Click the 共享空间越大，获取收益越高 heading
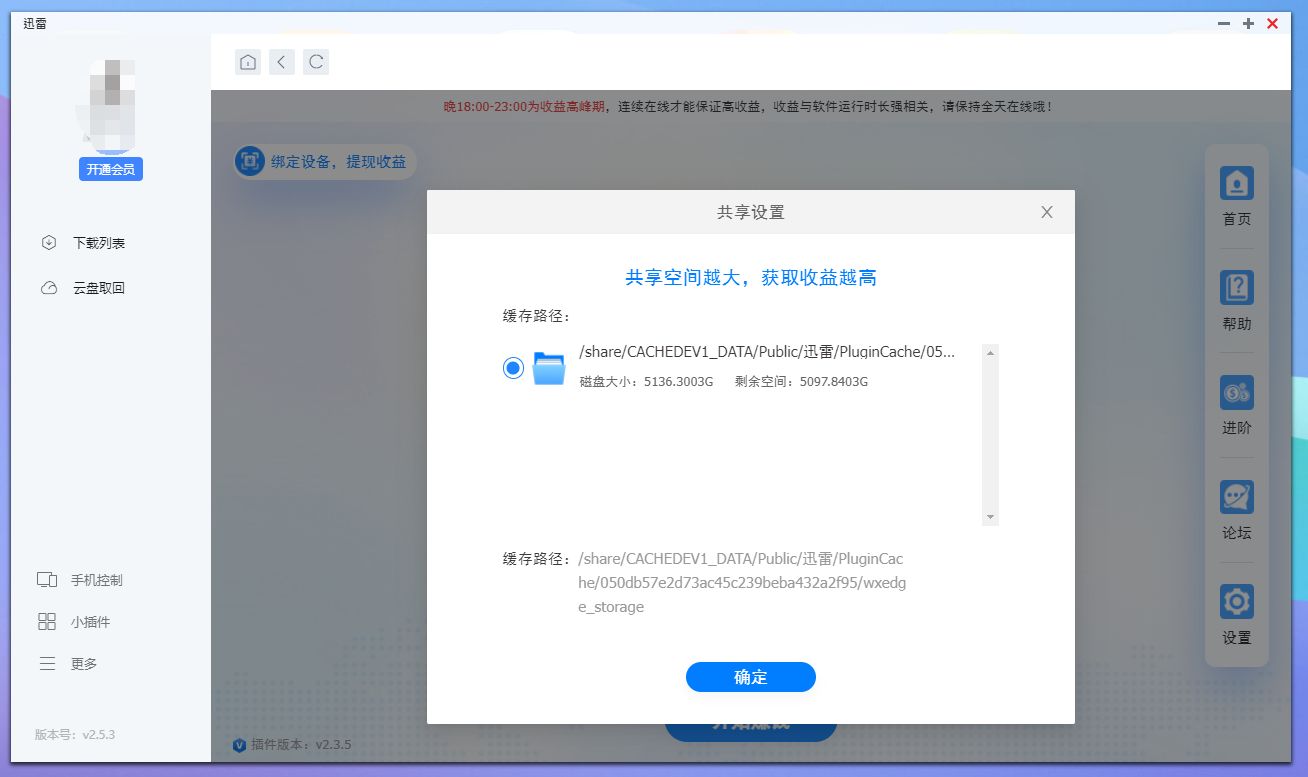This screenshot has height=777, width=1308. point(751,278)
